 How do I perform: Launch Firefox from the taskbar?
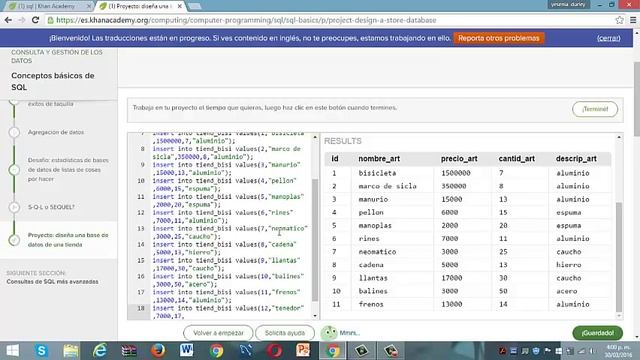pyautogui.click(x=158, y=351)
